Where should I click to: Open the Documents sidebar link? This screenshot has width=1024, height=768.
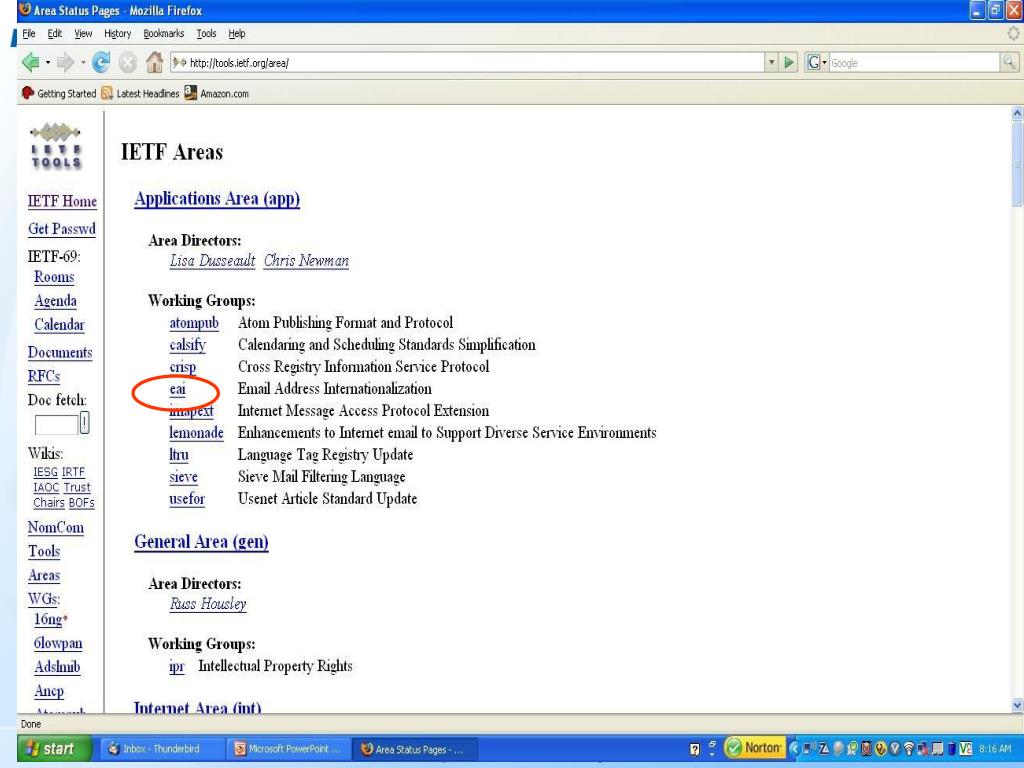pos(60,352)
